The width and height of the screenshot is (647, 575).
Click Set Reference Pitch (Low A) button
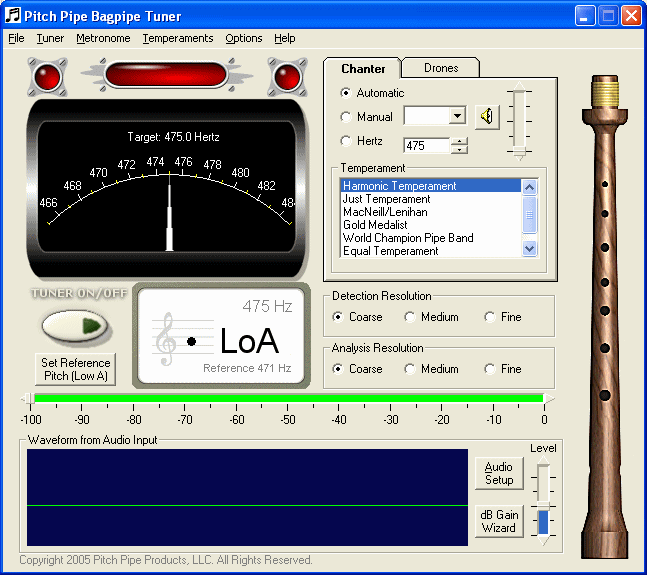74,369
